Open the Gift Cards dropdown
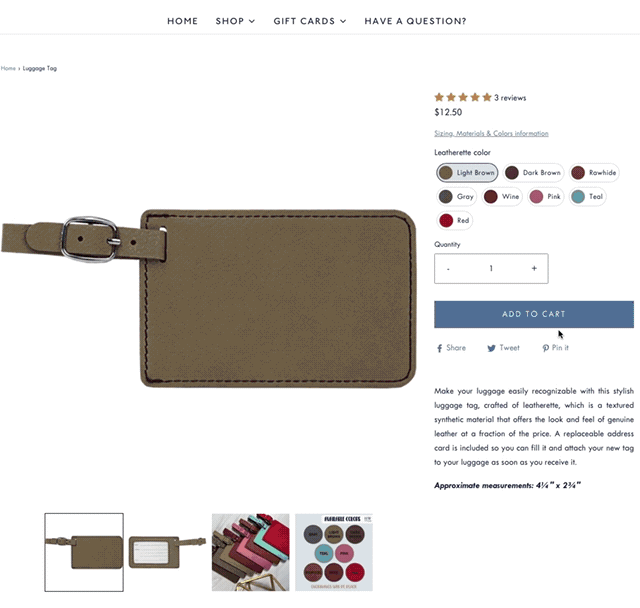 pos(310,21)
